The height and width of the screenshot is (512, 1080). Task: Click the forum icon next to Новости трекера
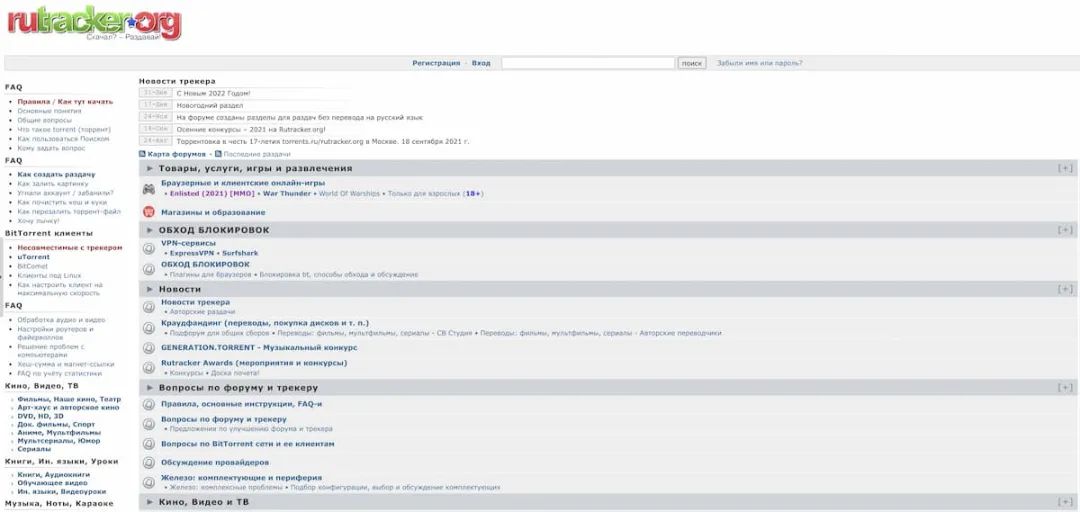149,306
